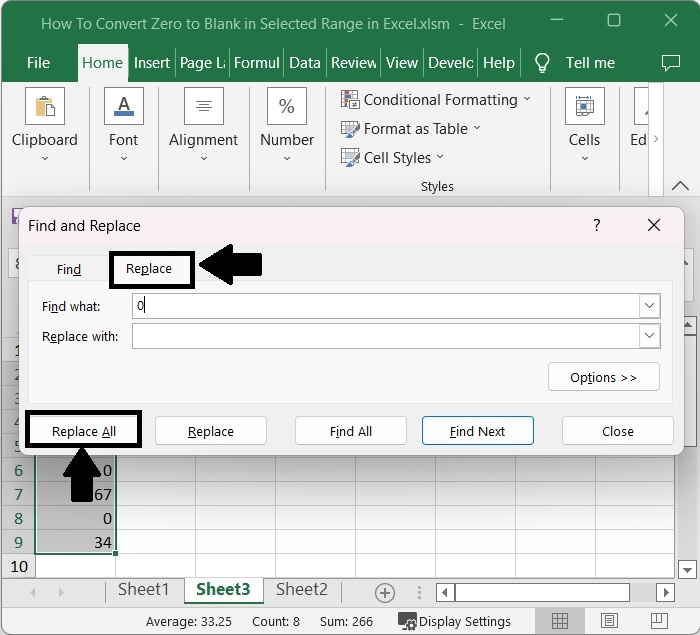Open the Cells group icon

(584, 106)
